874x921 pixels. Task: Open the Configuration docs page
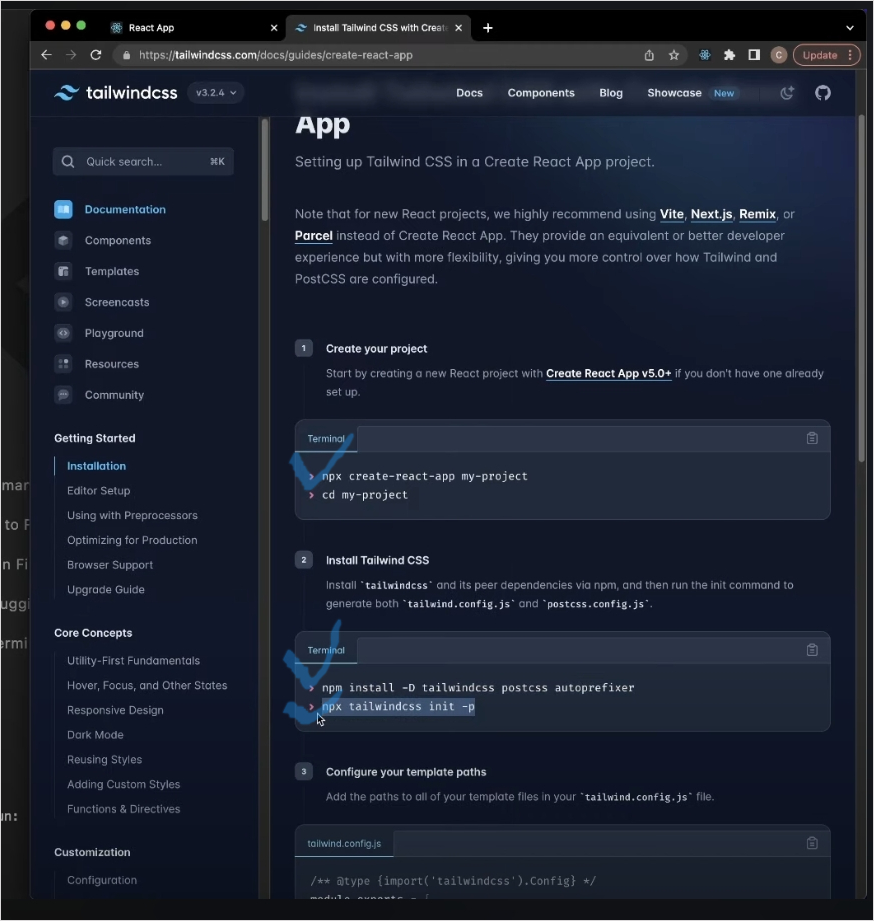[x=102, y=880]
